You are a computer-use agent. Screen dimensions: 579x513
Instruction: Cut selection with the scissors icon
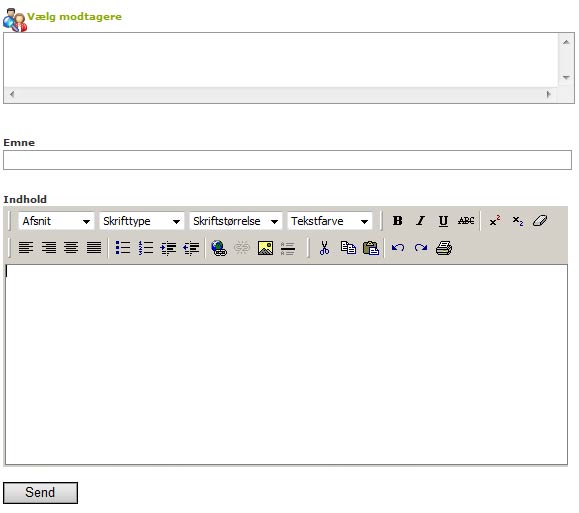tap(325, 248)
